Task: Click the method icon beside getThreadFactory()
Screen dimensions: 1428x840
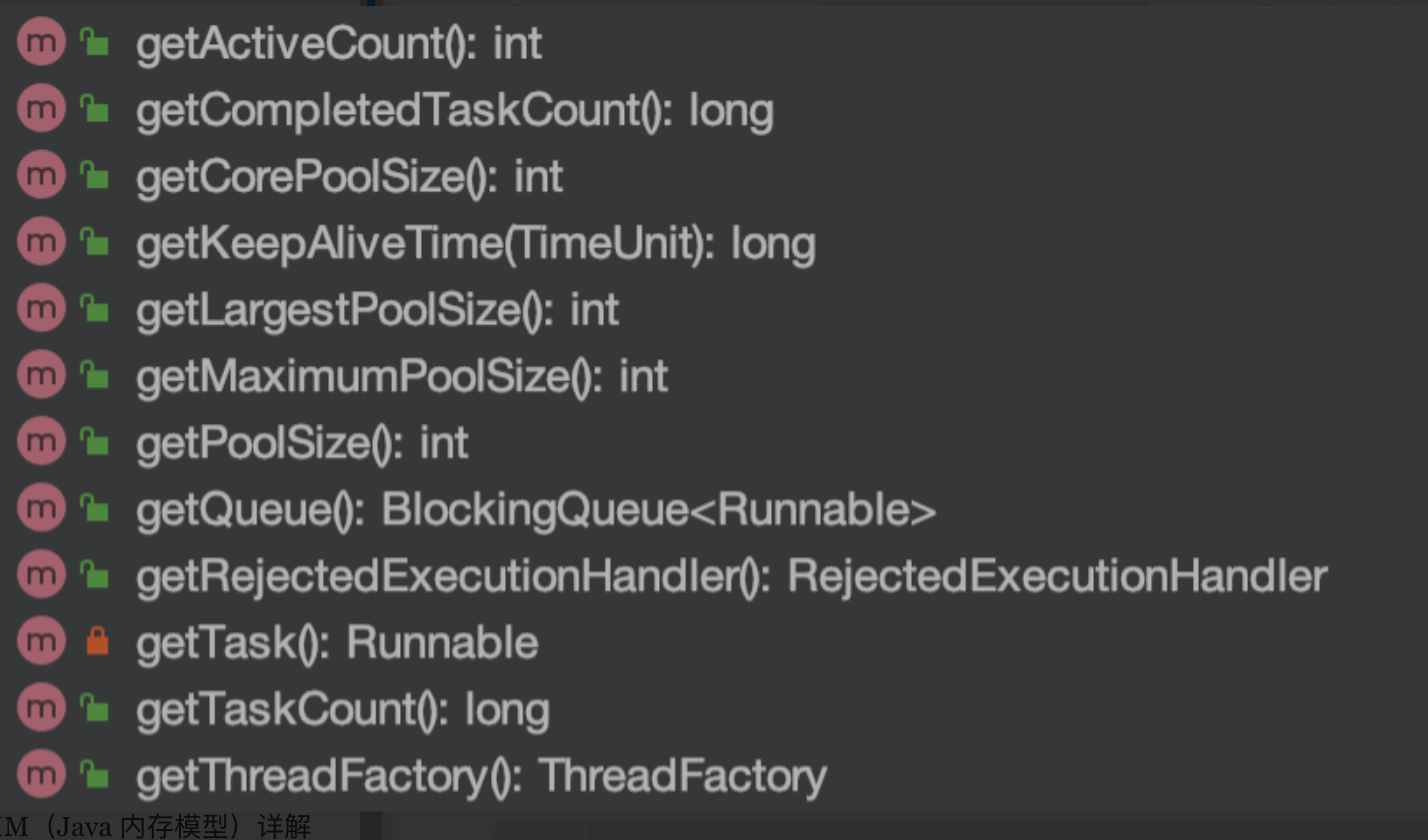Action: click(41, 775)
